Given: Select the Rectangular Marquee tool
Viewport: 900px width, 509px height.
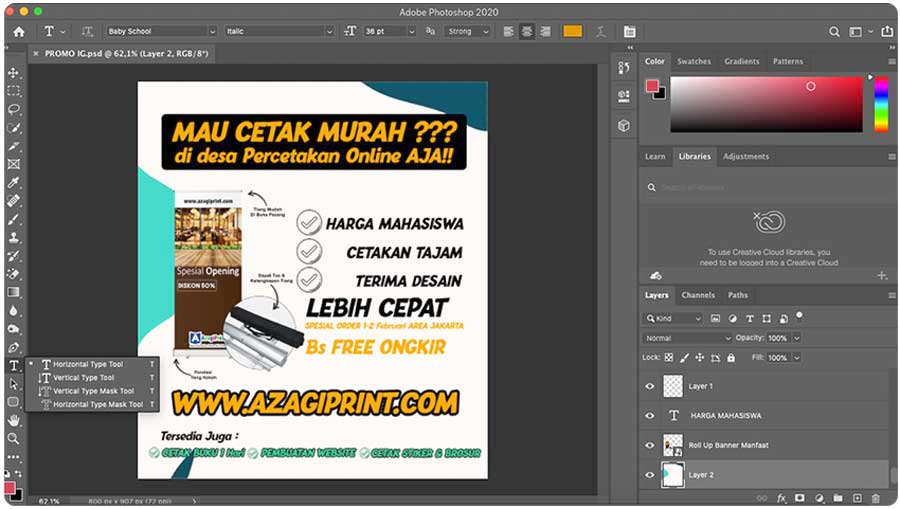Looking at the screenshot, I should coord(14,91).
